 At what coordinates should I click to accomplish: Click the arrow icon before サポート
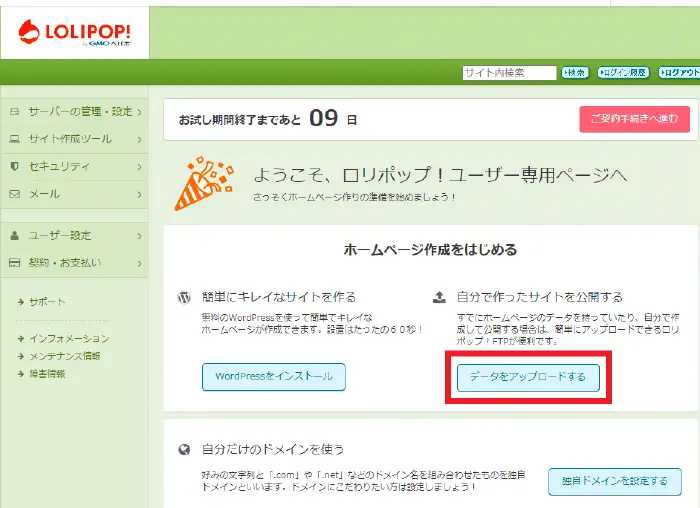coord(21,302)
